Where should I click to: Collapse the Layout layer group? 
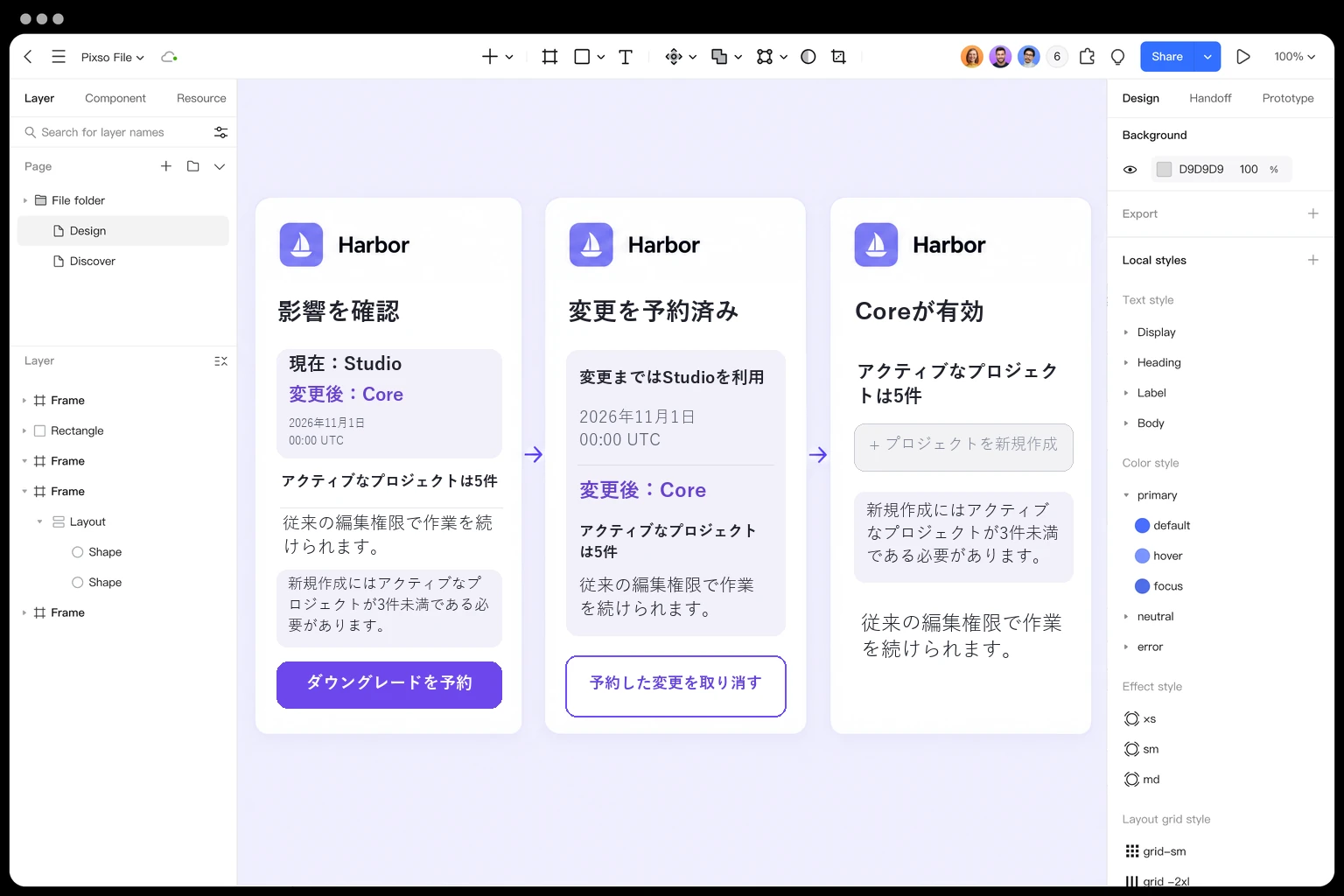click(39, 521)
